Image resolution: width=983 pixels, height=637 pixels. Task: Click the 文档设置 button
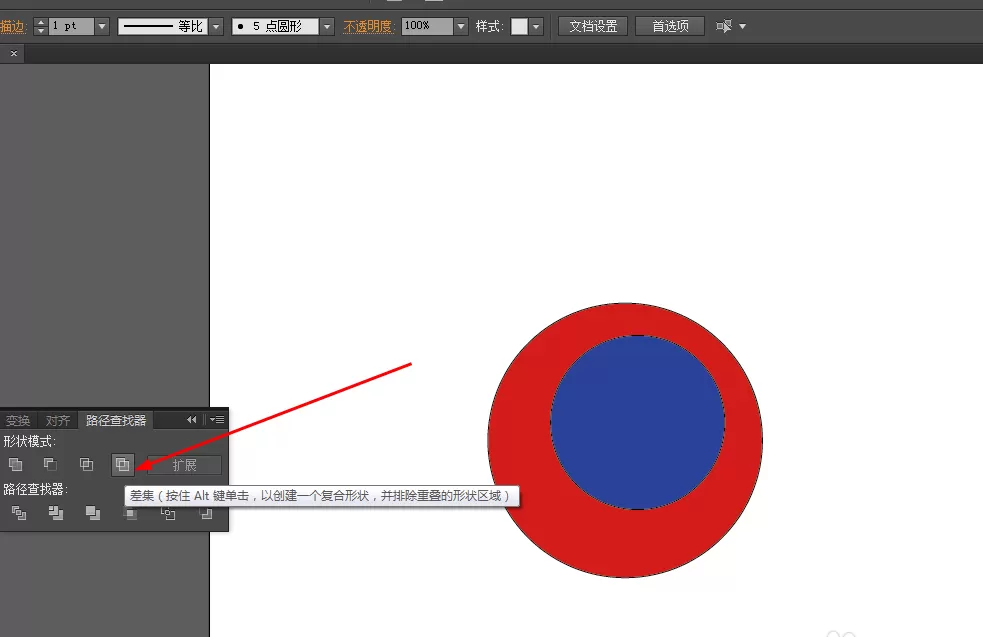(x=593, y=26)
